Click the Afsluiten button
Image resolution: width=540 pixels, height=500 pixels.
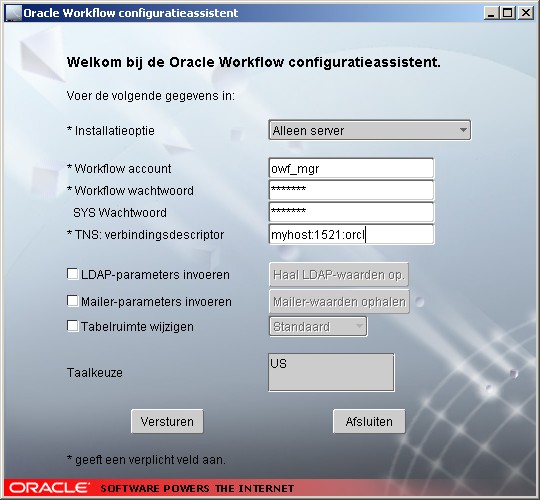point(369,421)
